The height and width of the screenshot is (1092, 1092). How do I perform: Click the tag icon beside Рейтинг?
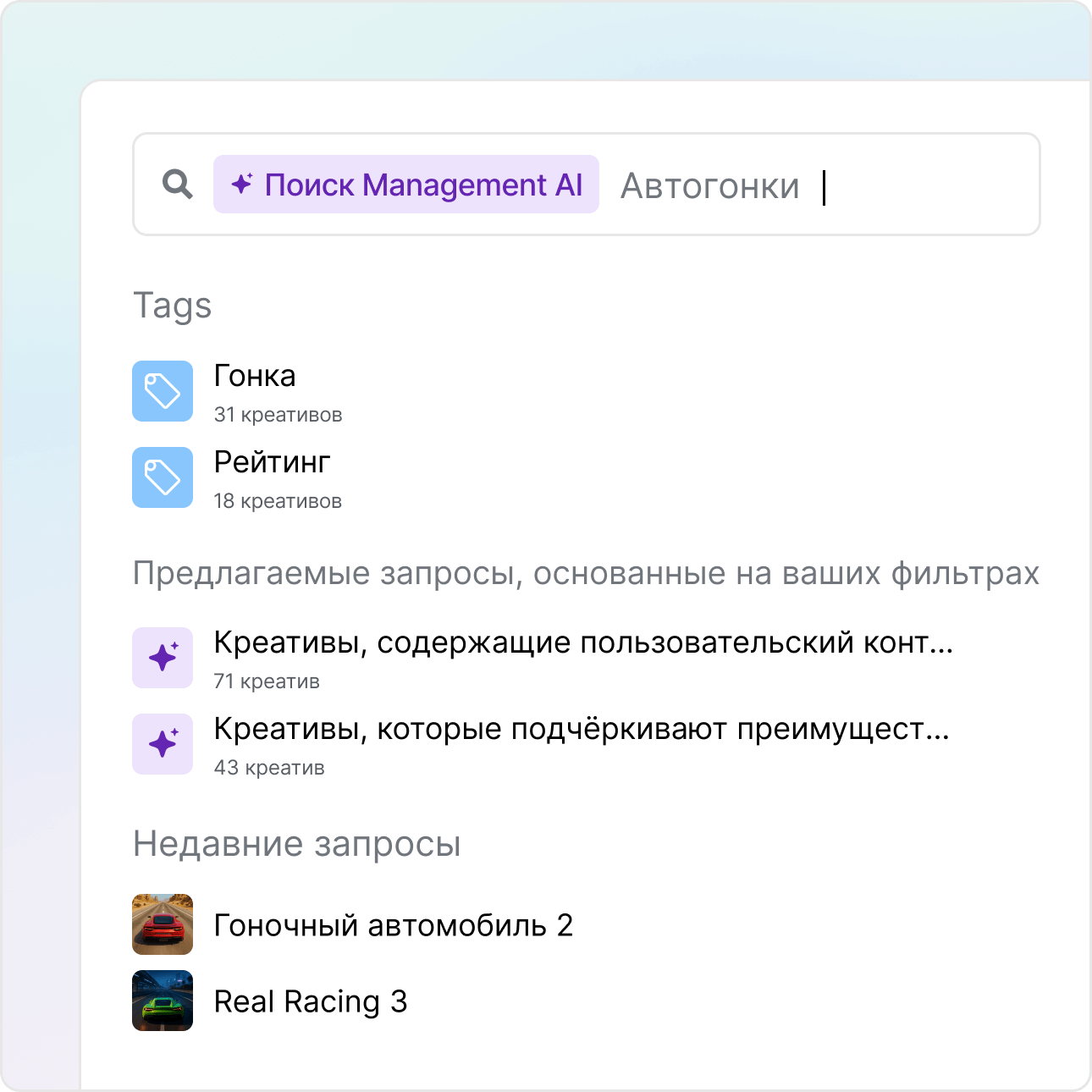pyautogui.click(x=163, y=477)
